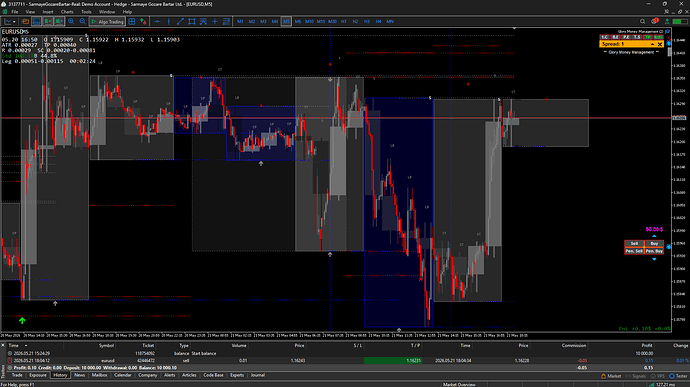
Task: Select the crosshair plus tool
Action: click(215, 21)
